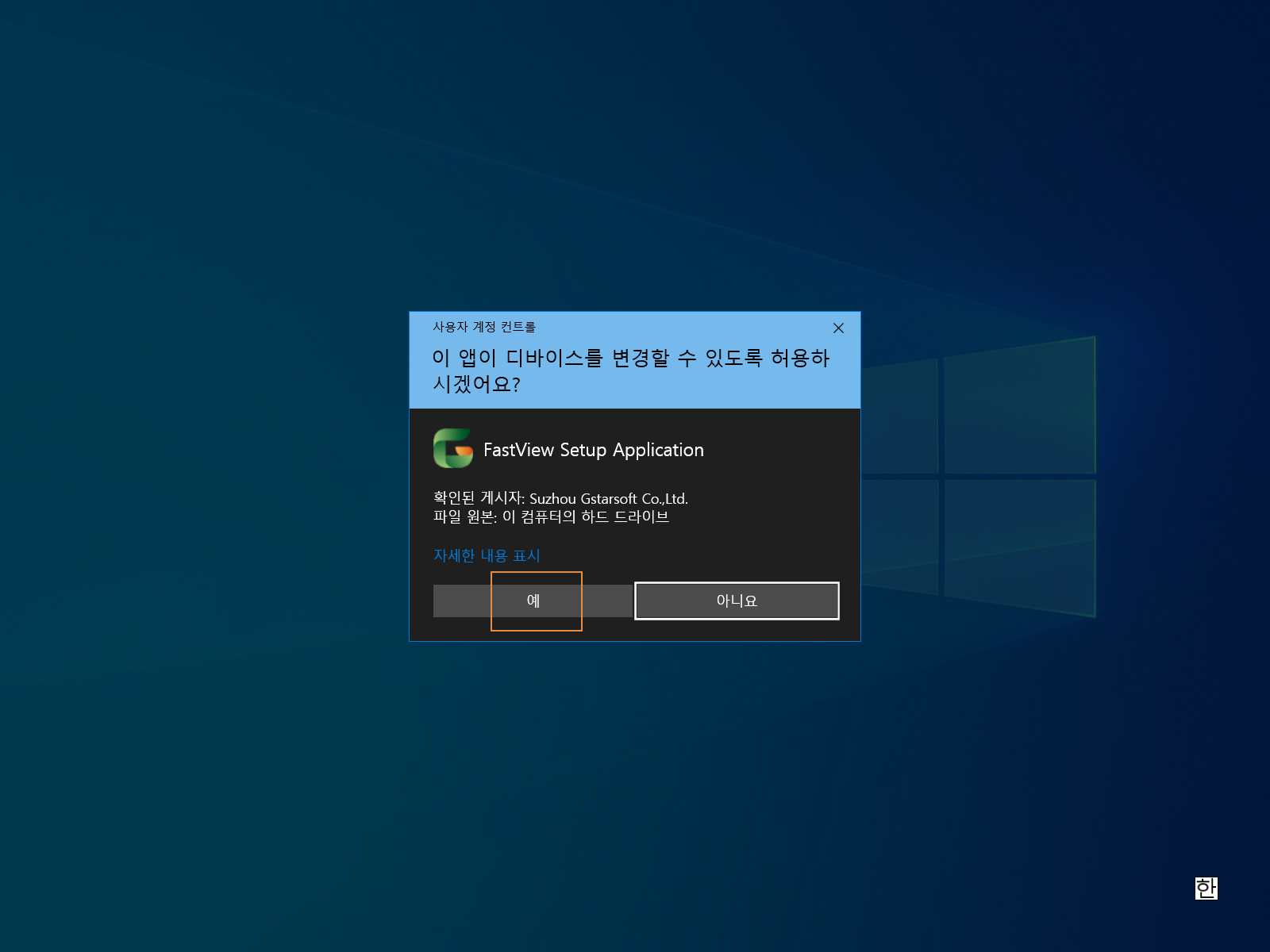Click the Suzhou Gstarsoft Co.,Ltd. publisher text

pos(609,499)
